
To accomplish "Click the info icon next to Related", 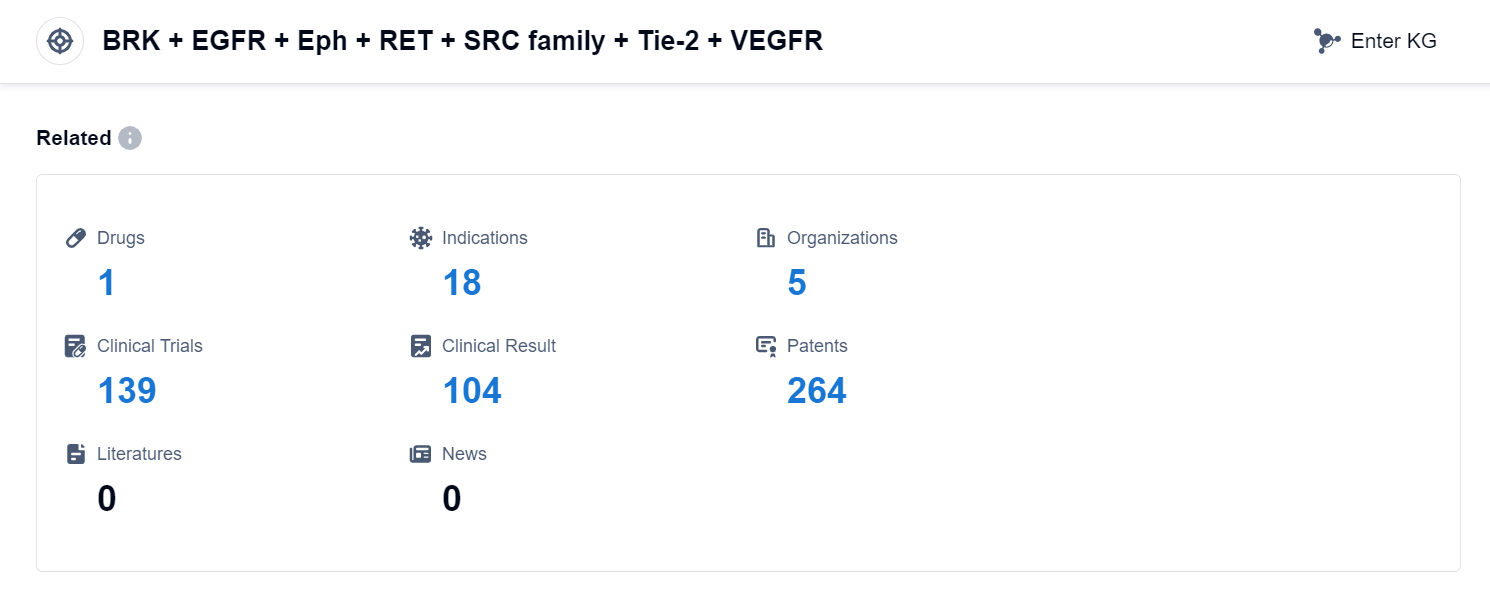I will point(130,138).
